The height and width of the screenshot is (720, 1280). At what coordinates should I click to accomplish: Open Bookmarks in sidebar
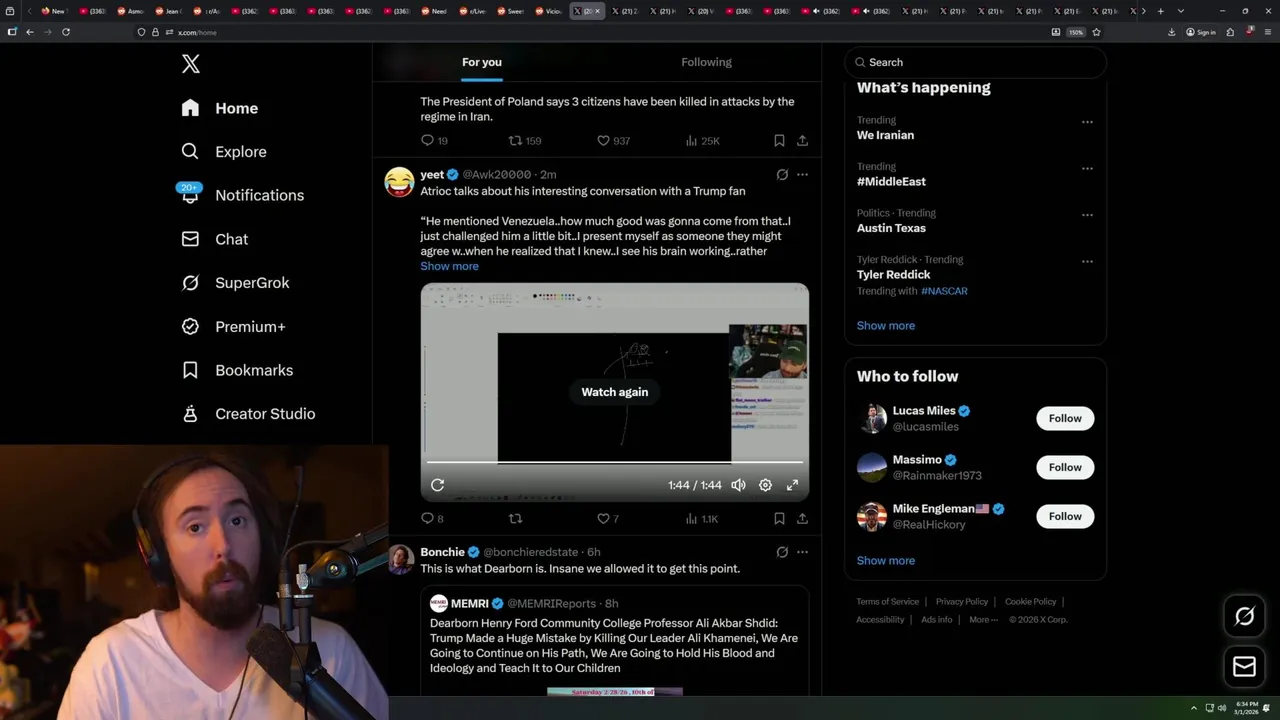(x=237, y=370)
